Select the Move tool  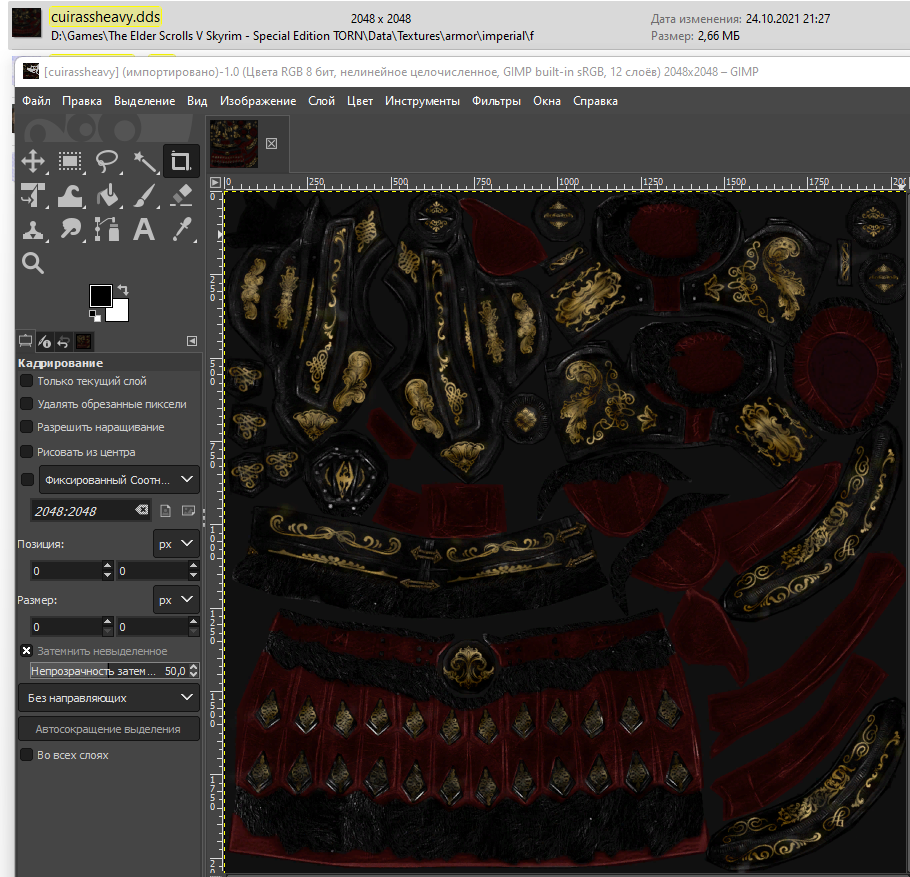pyautogui.click(x=33, y=161)
